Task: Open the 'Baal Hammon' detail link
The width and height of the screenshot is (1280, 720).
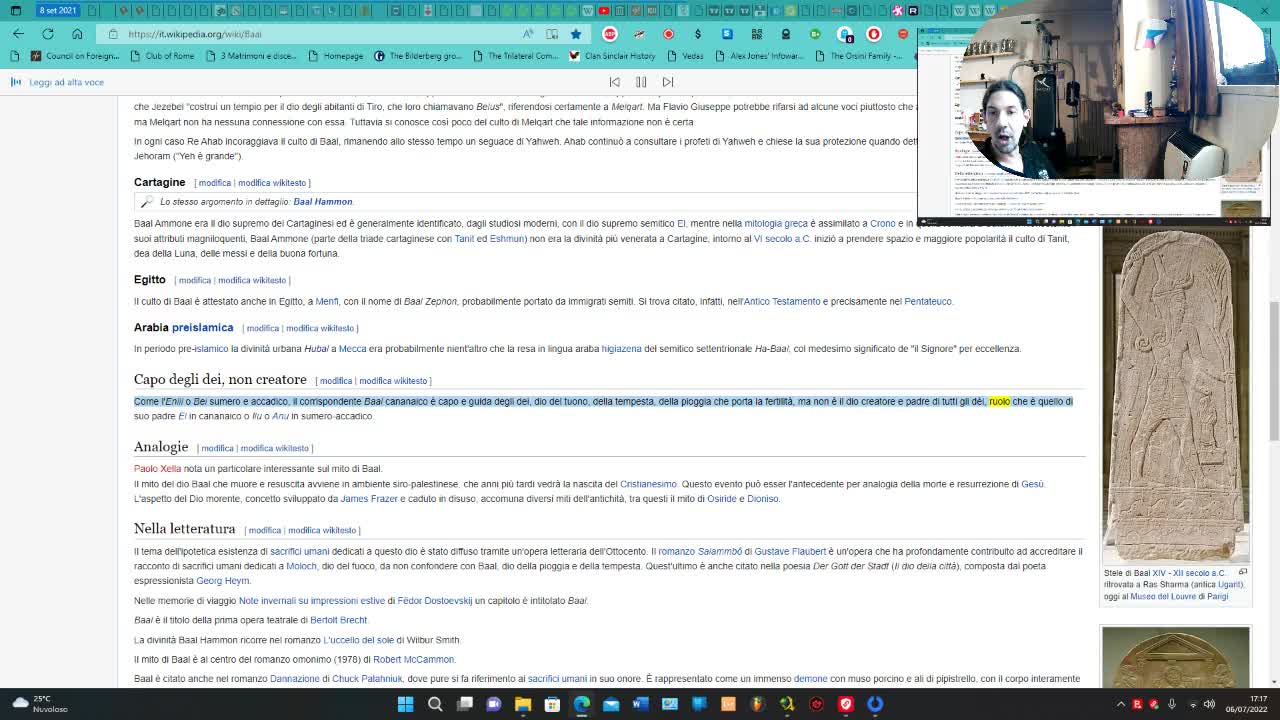Action: pyautogui.click(x=322, y=202)
